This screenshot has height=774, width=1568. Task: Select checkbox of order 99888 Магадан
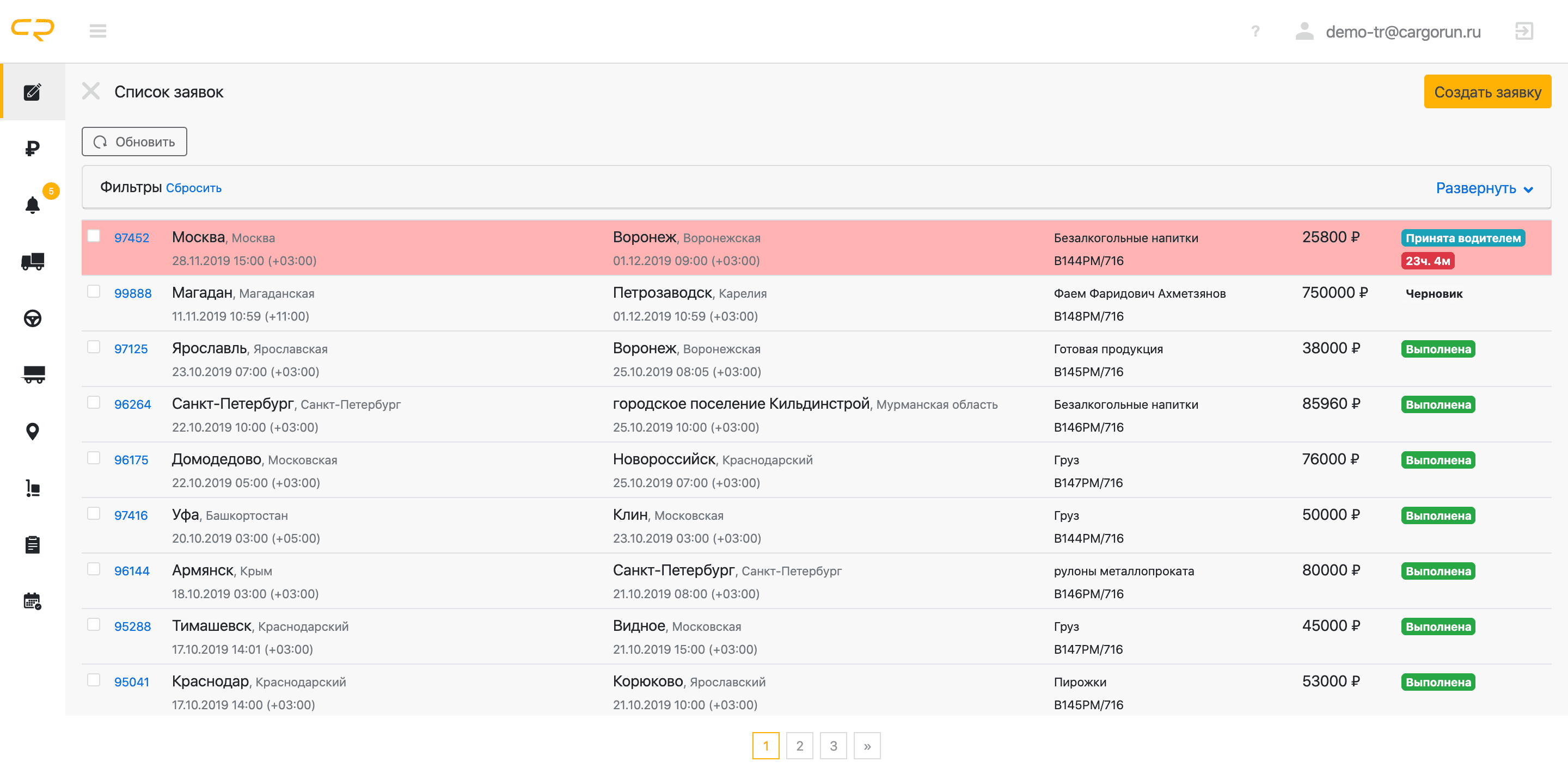[x=94, y=291]
